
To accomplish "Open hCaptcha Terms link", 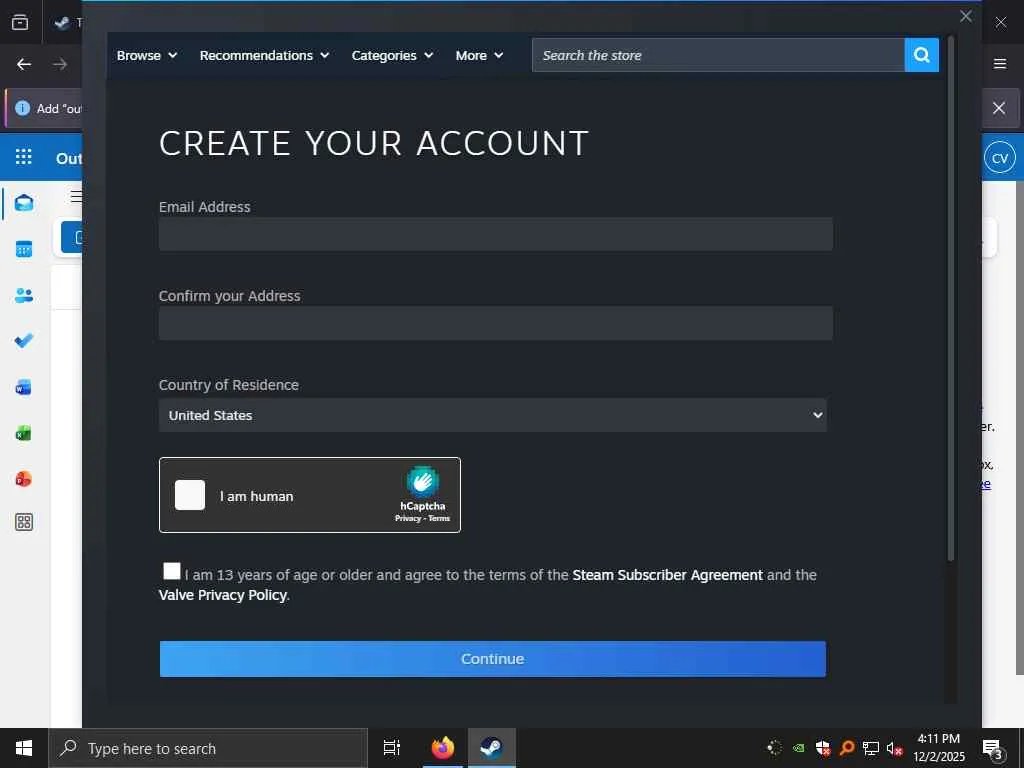I will point(439,519).
